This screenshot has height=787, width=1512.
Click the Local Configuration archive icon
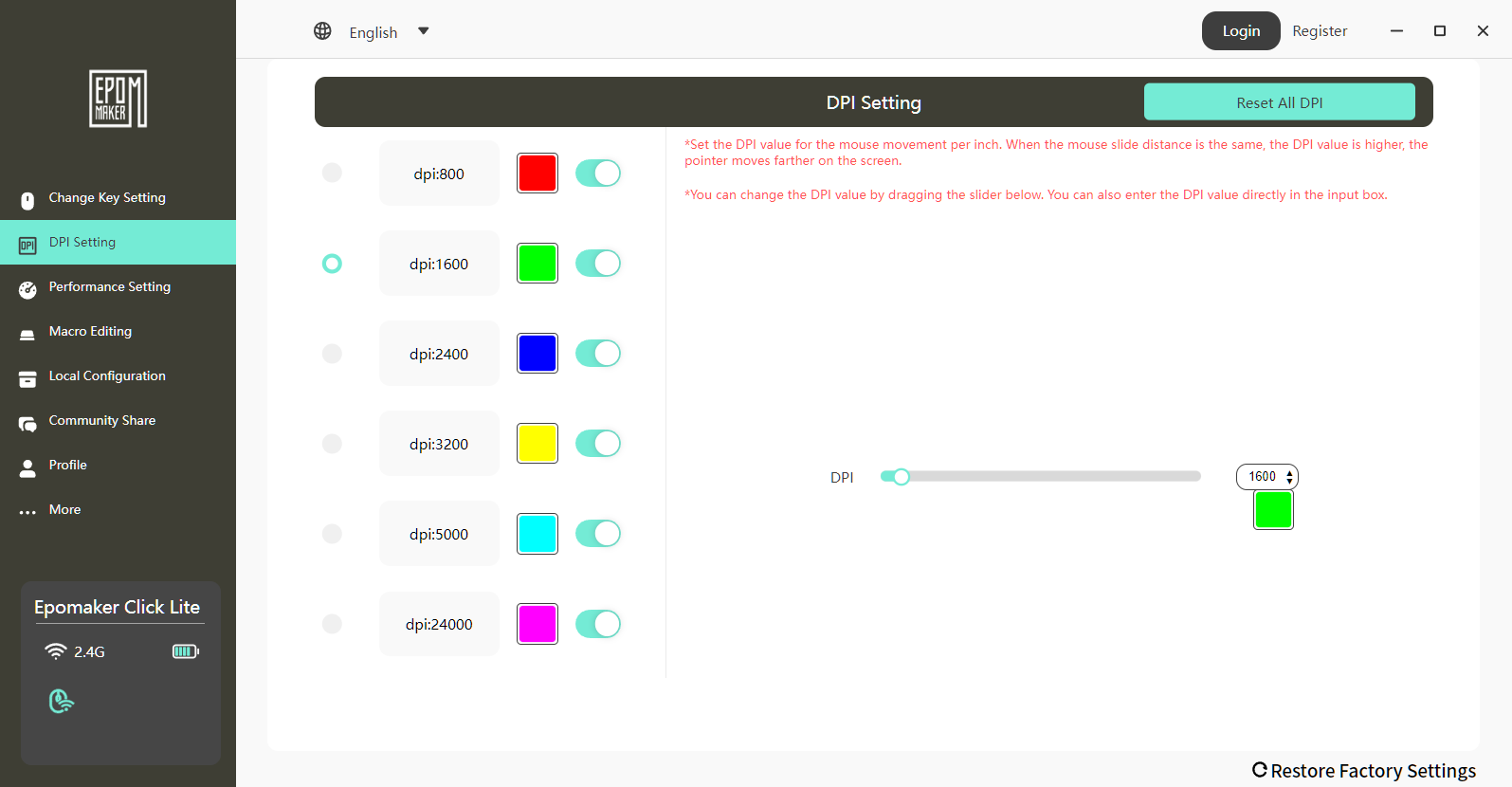[x=27, y=378]
